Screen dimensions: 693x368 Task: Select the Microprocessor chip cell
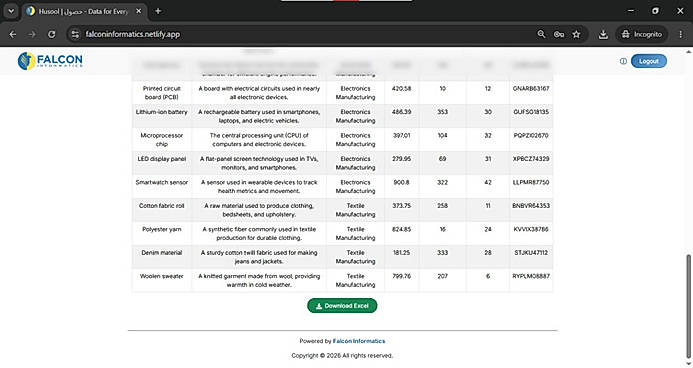162,139
